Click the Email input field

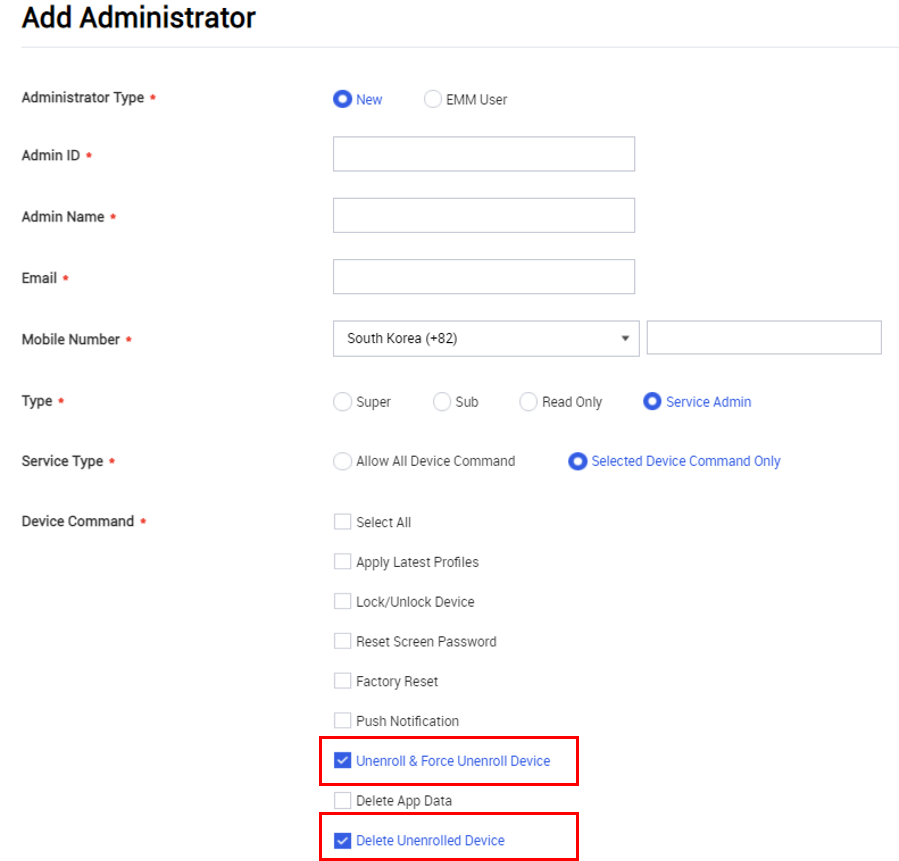click(483, 276)
